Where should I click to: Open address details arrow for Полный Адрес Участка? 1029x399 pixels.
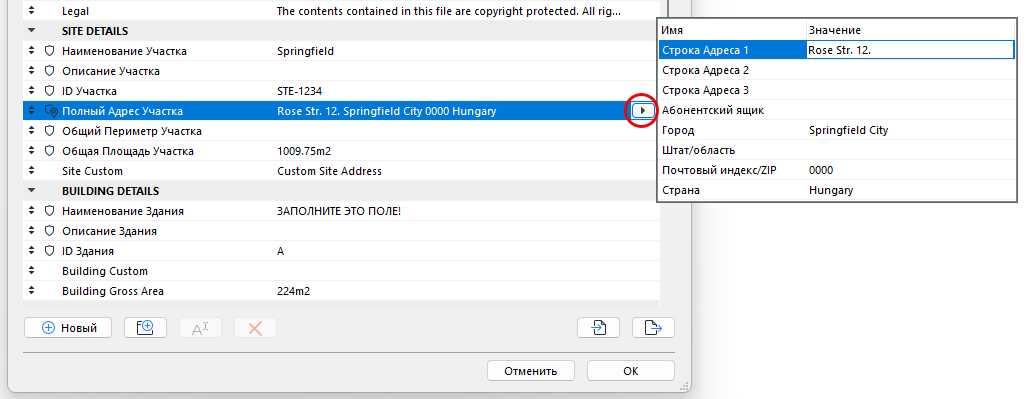643,111
